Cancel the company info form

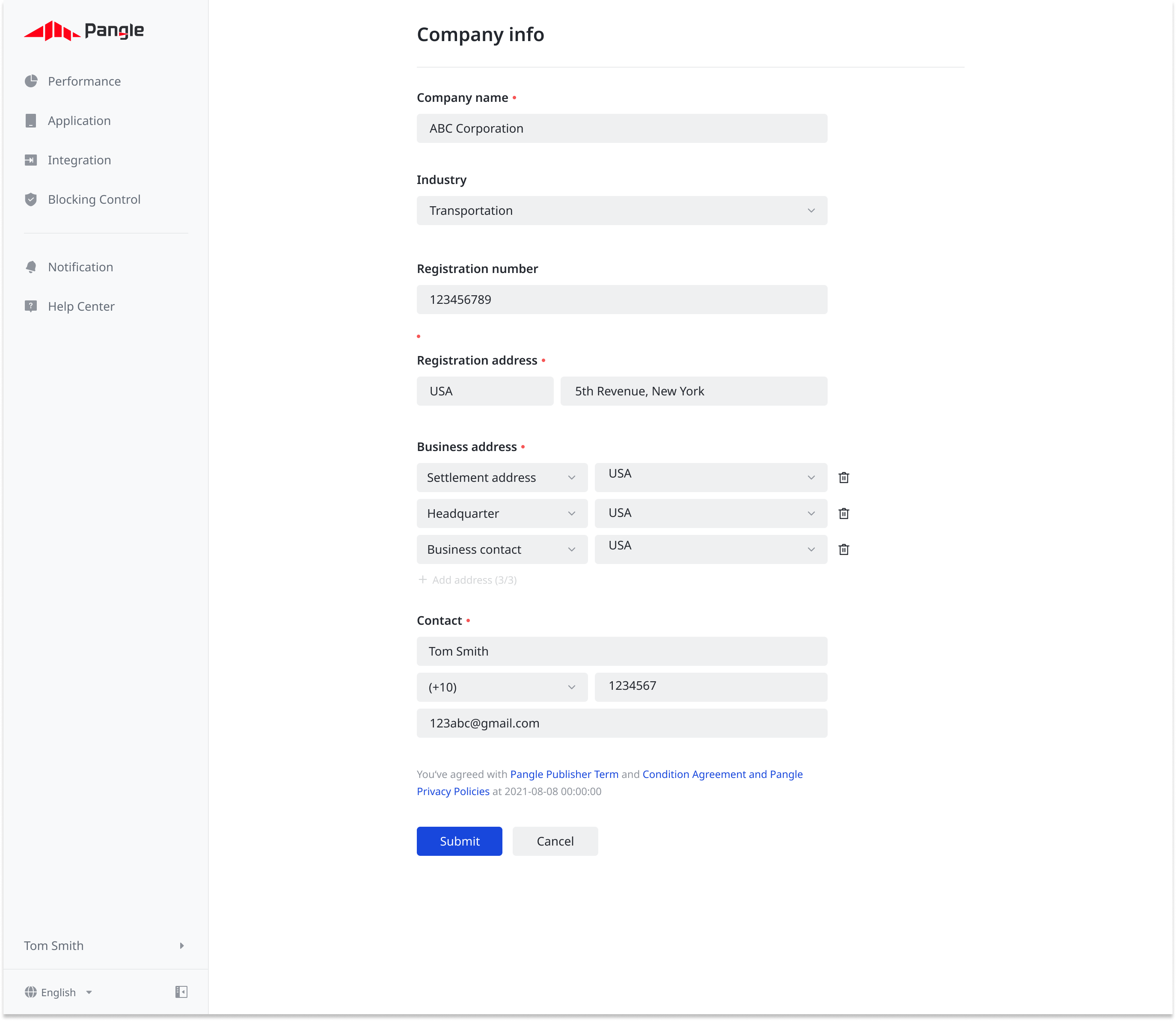(x=555, y=841)
